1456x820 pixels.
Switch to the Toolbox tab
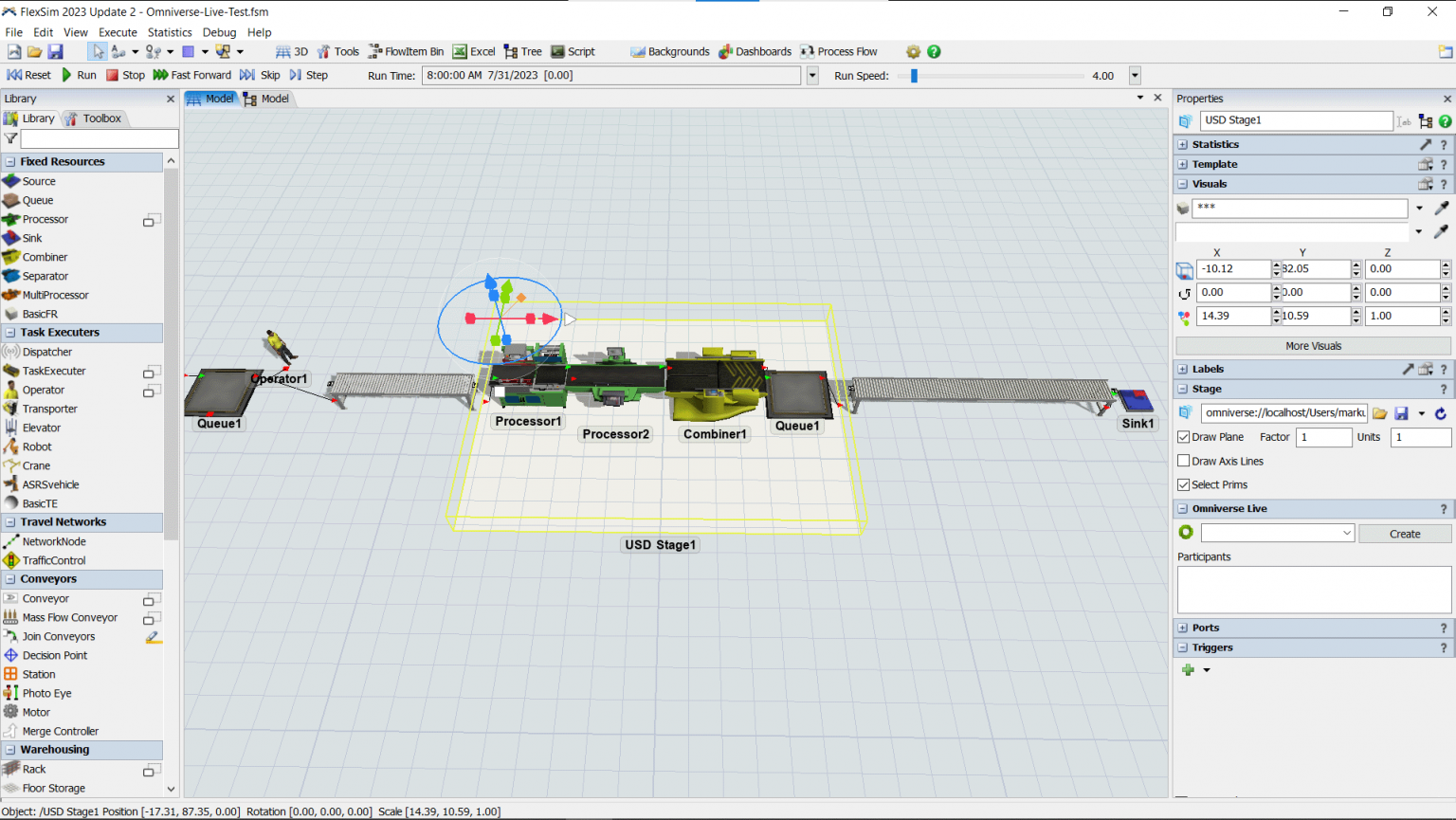click(94, 118)
